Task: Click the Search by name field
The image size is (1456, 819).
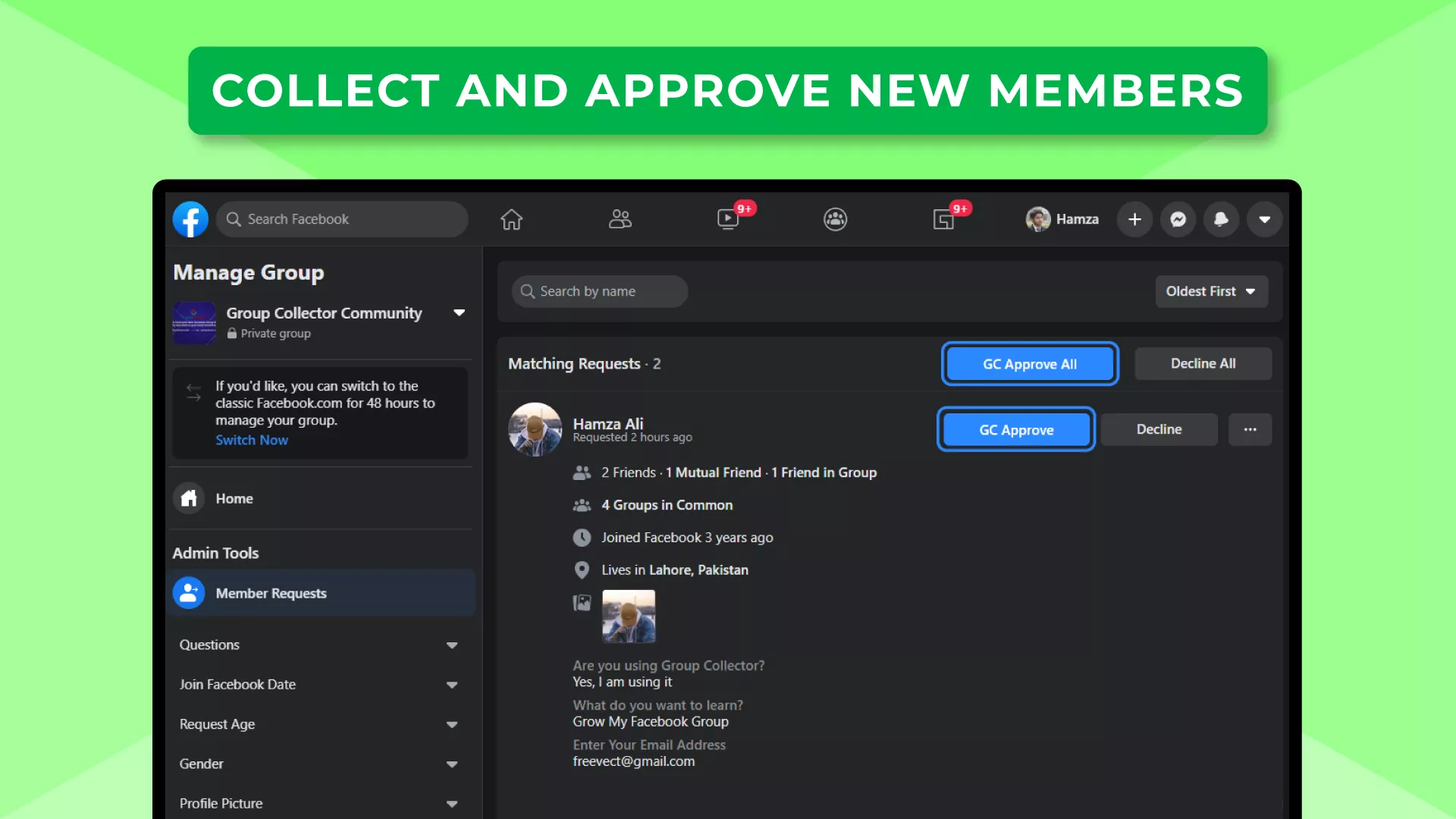Action: click(600, 291)
